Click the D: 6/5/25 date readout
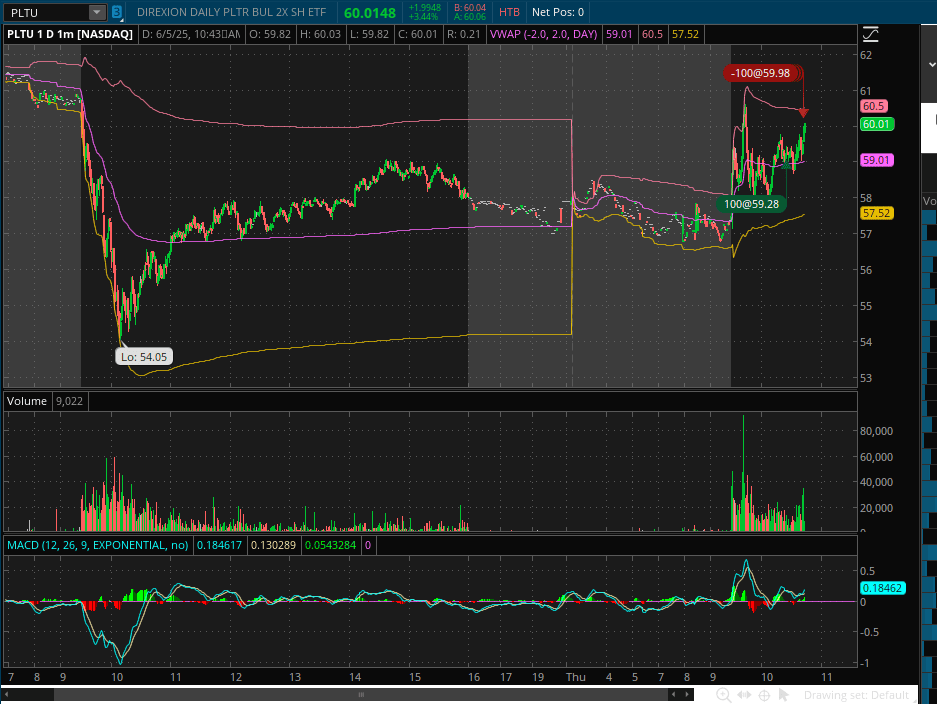Viewport: 937px width, 704px height. tap(190, 34)
